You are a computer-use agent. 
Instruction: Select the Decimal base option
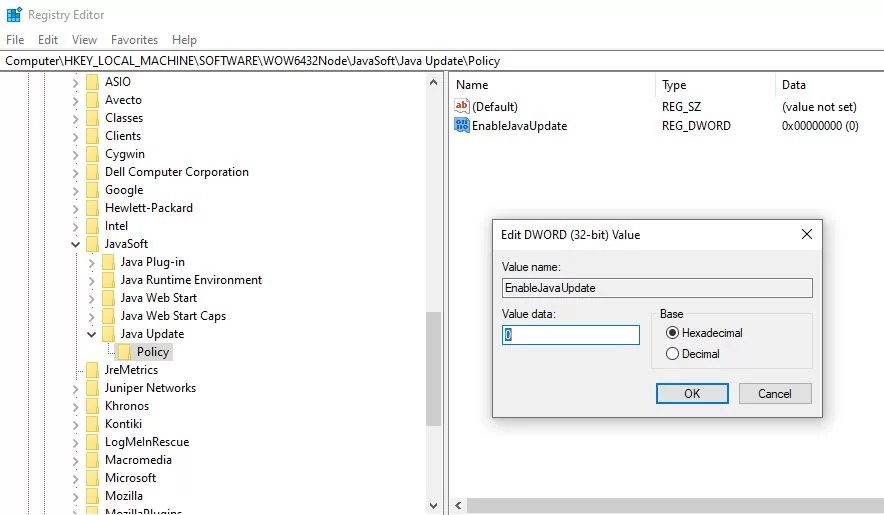click(672, 354)
